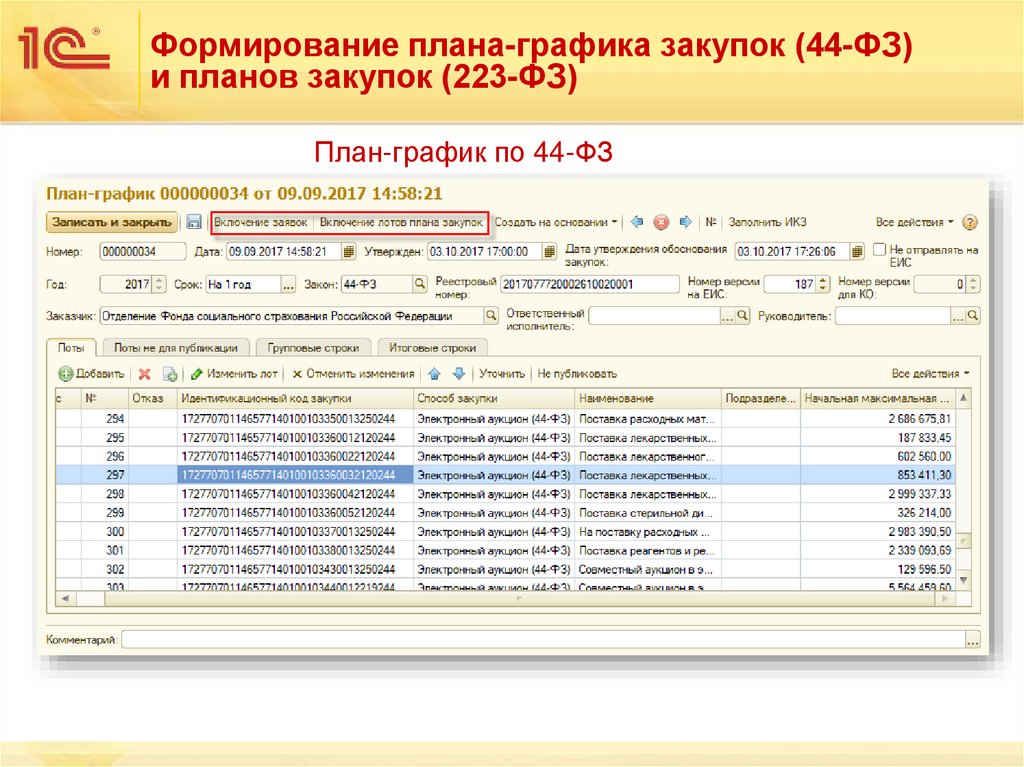Move the selected lot up with blue arrow icon
1024x767 pixels.
[436, 372]
